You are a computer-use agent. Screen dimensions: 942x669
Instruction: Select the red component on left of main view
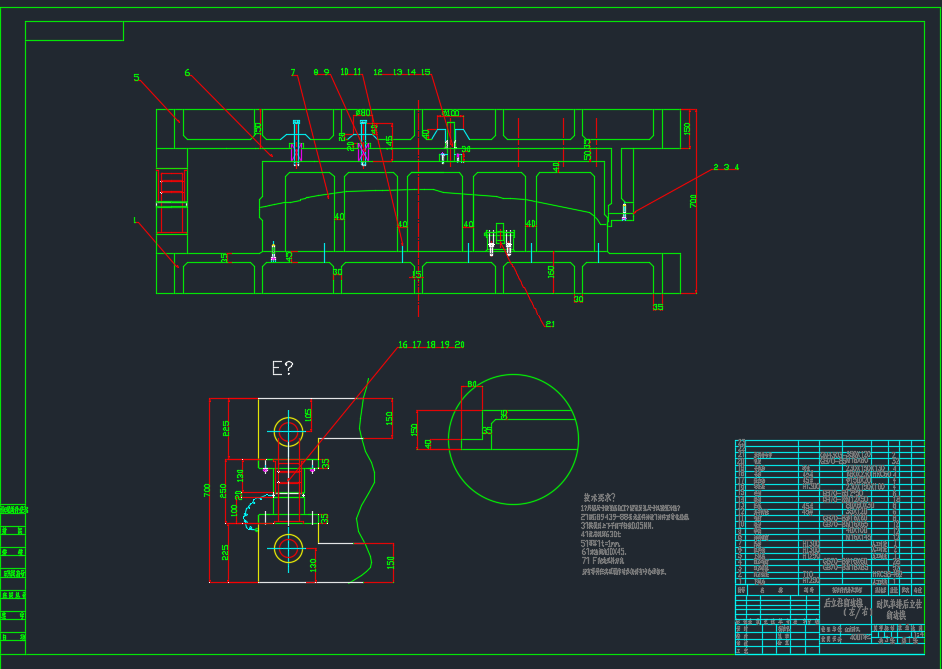point(171,201)
